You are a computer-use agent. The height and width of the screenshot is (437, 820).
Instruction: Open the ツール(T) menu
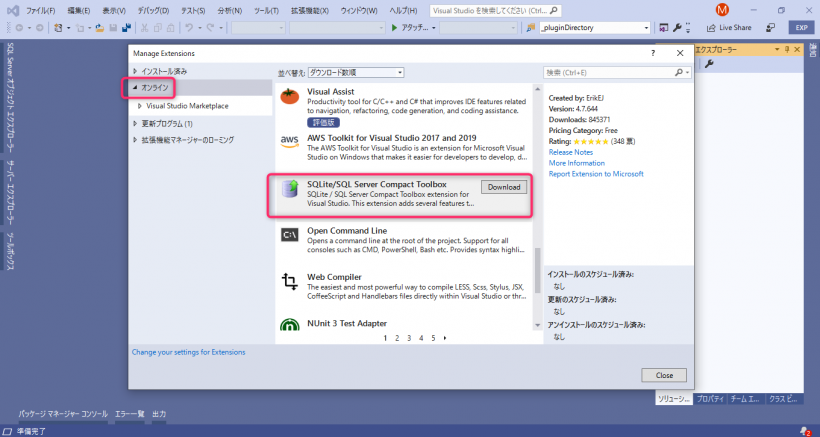click(266, 10)
